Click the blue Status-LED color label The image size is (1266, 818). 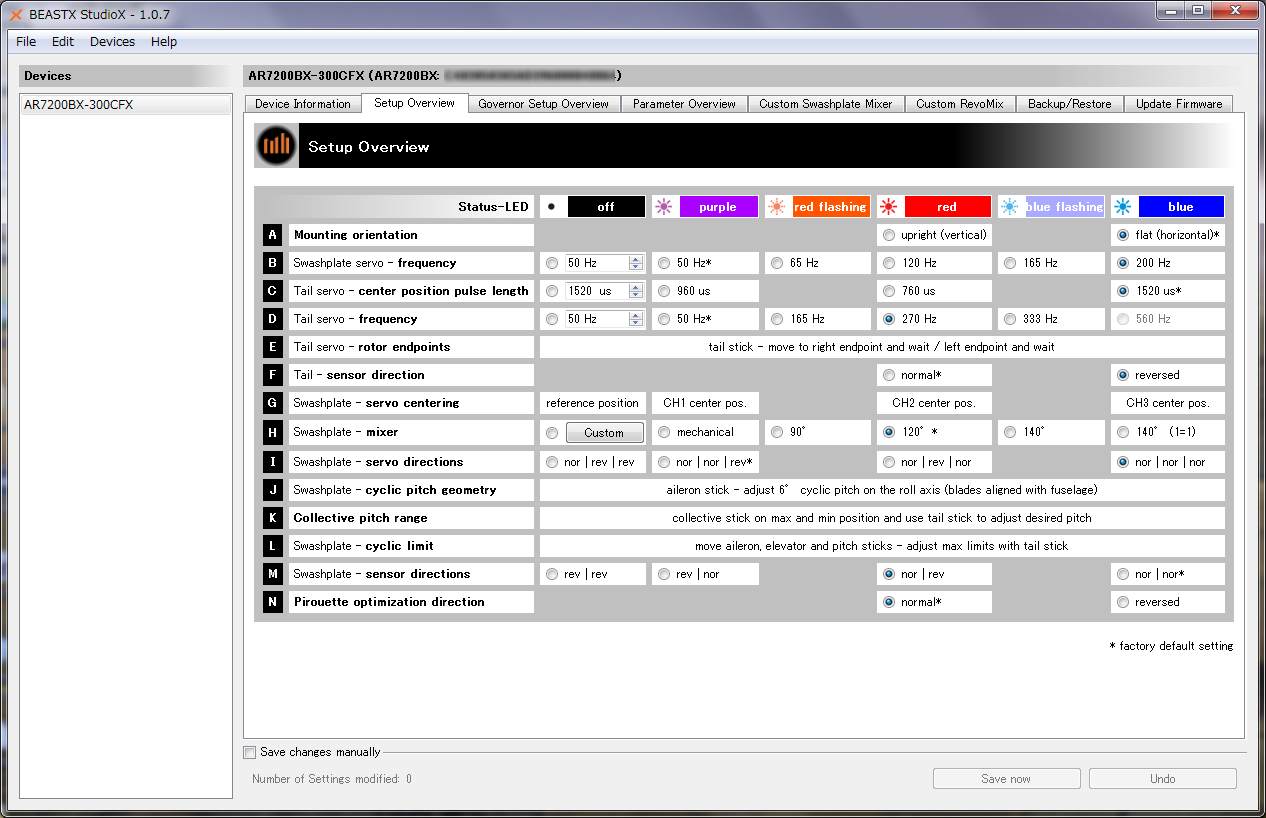click(x=1180, y=207)
